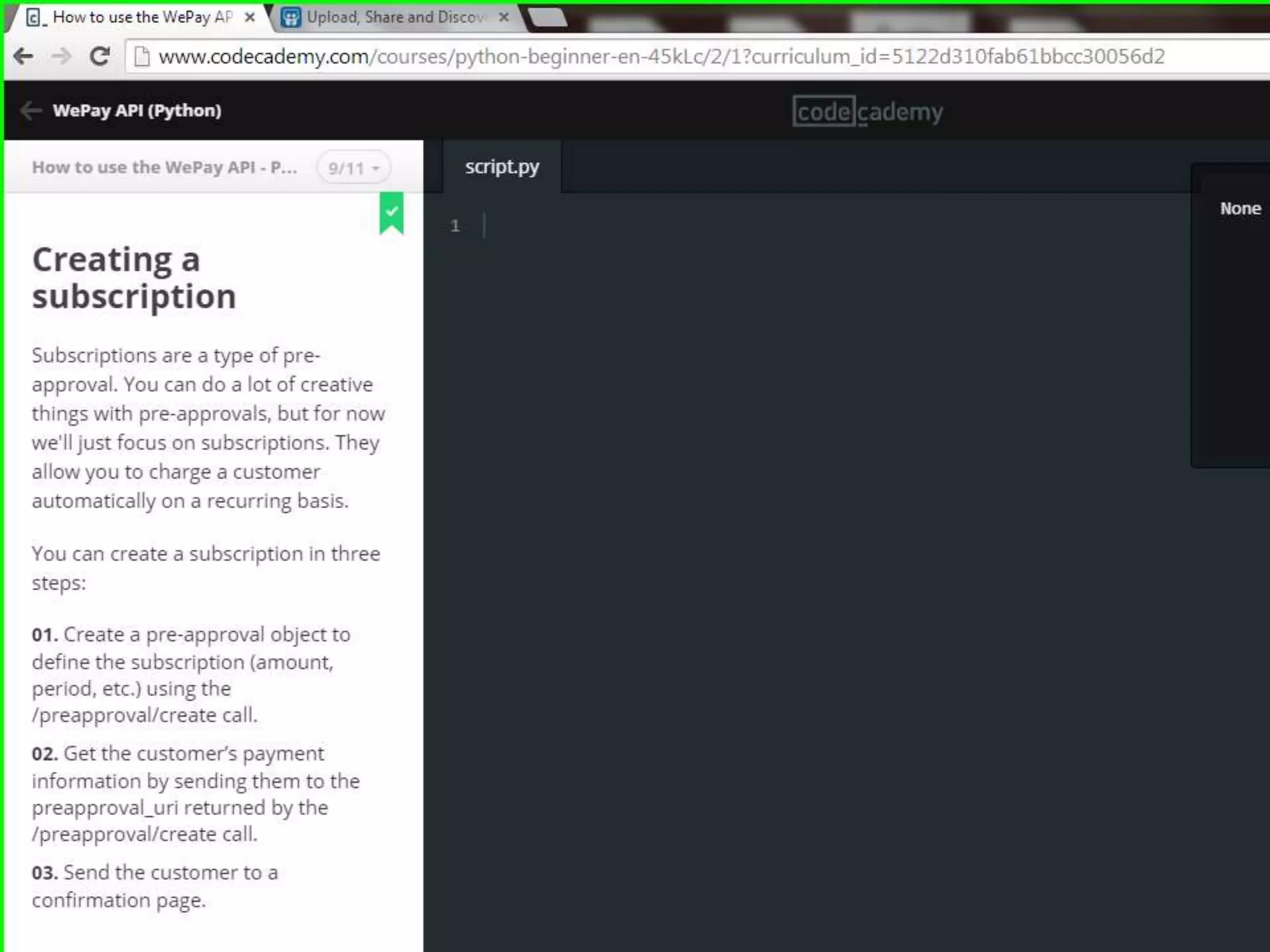Close the 'Upload, Share and Discover' tab
This screenshot has width=1270, height=952.
click(504, 17)
